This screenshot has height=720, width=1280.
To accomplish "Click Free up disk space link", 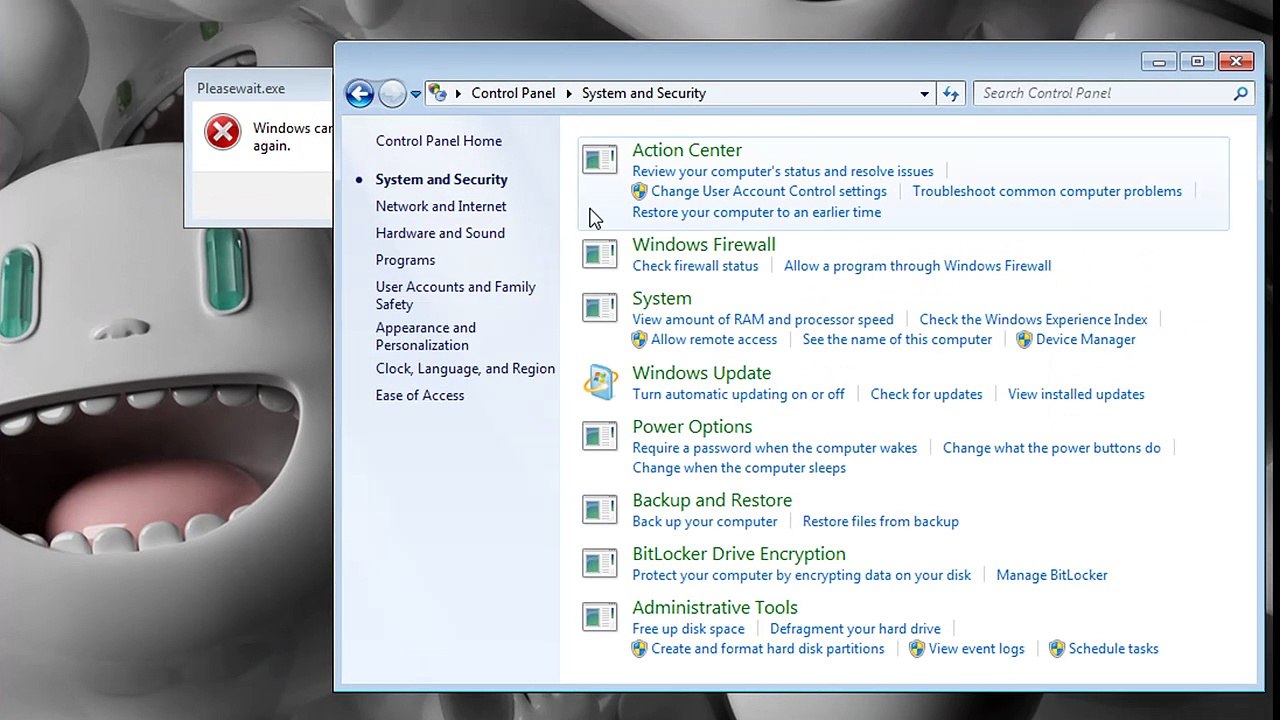I will (688, 629).
